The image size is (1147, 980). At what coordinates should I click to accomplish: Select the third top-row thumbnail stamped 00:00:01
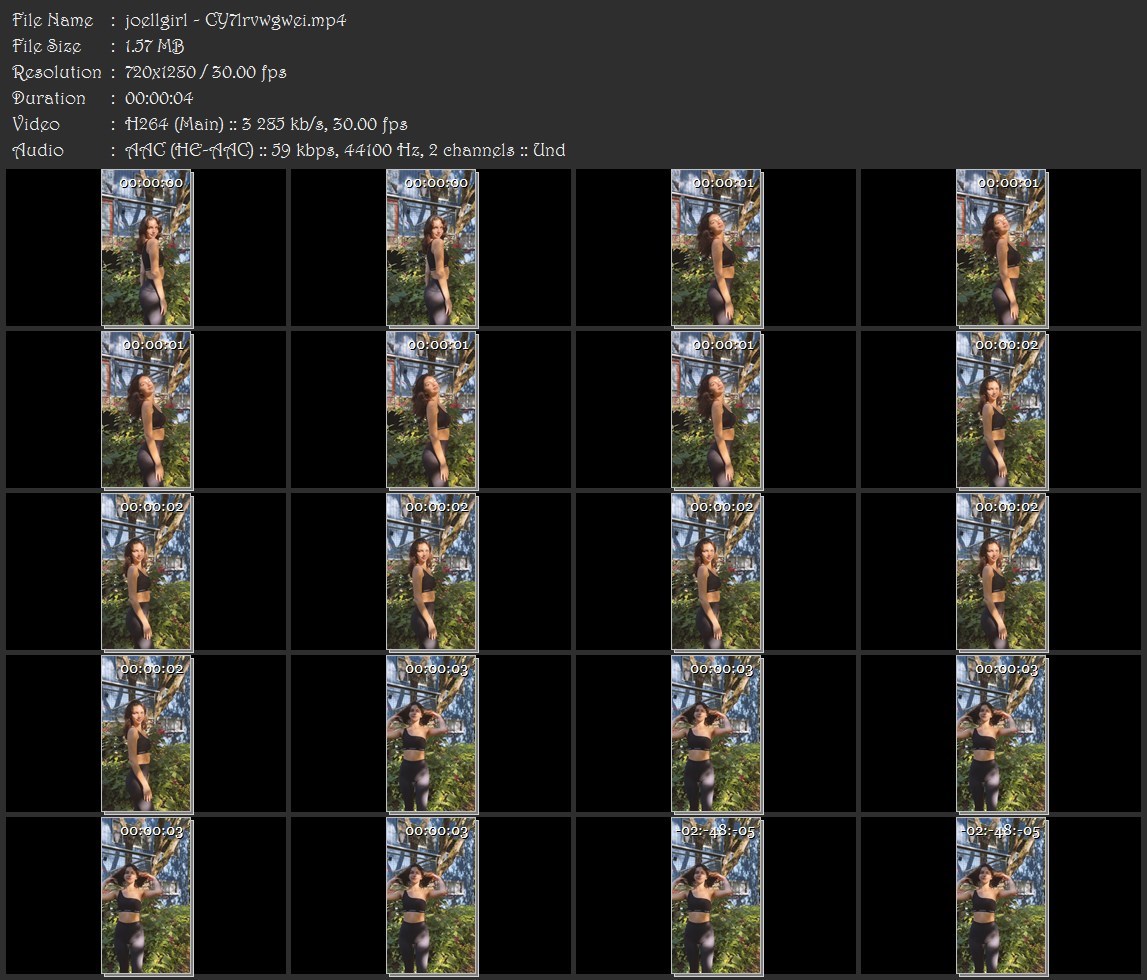point(716,248)
